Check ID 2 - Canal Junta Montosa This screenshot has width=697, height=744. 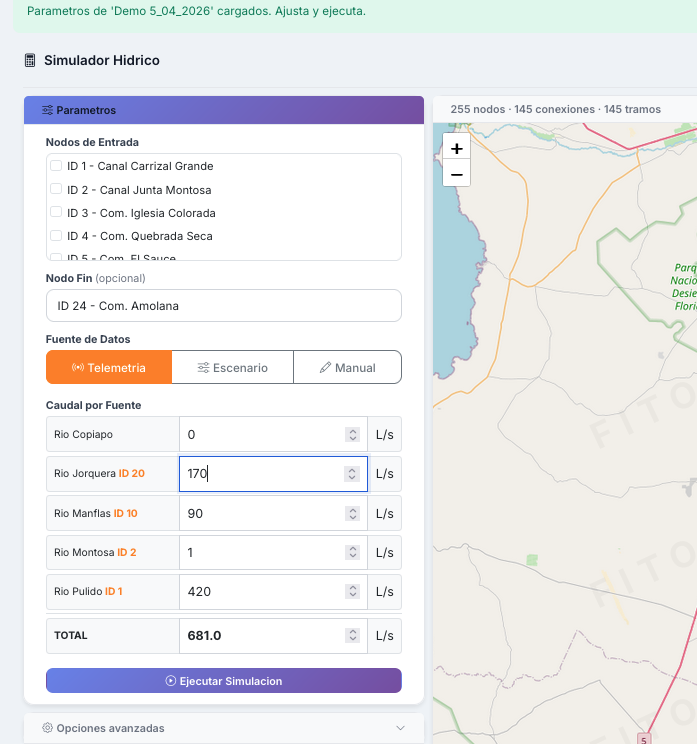coord(56,189)
